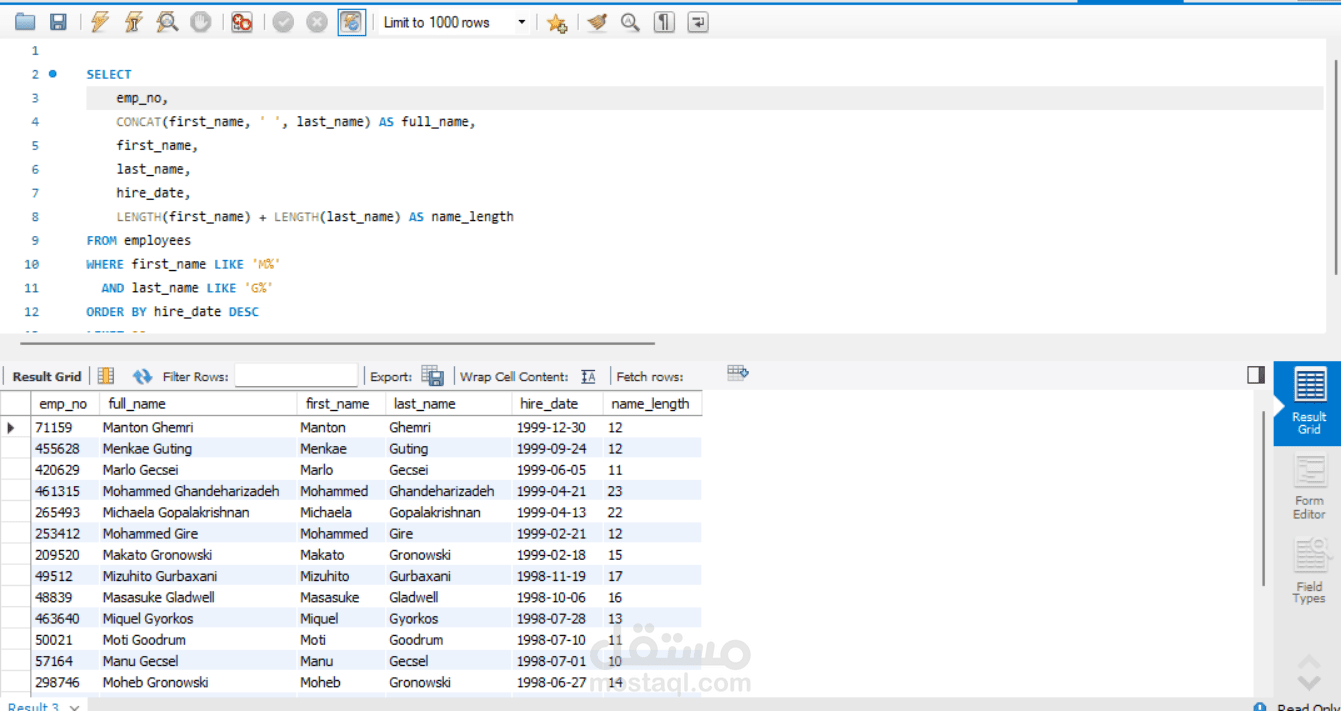
Task: Sort by first_name column header
Action: (340, 404)
